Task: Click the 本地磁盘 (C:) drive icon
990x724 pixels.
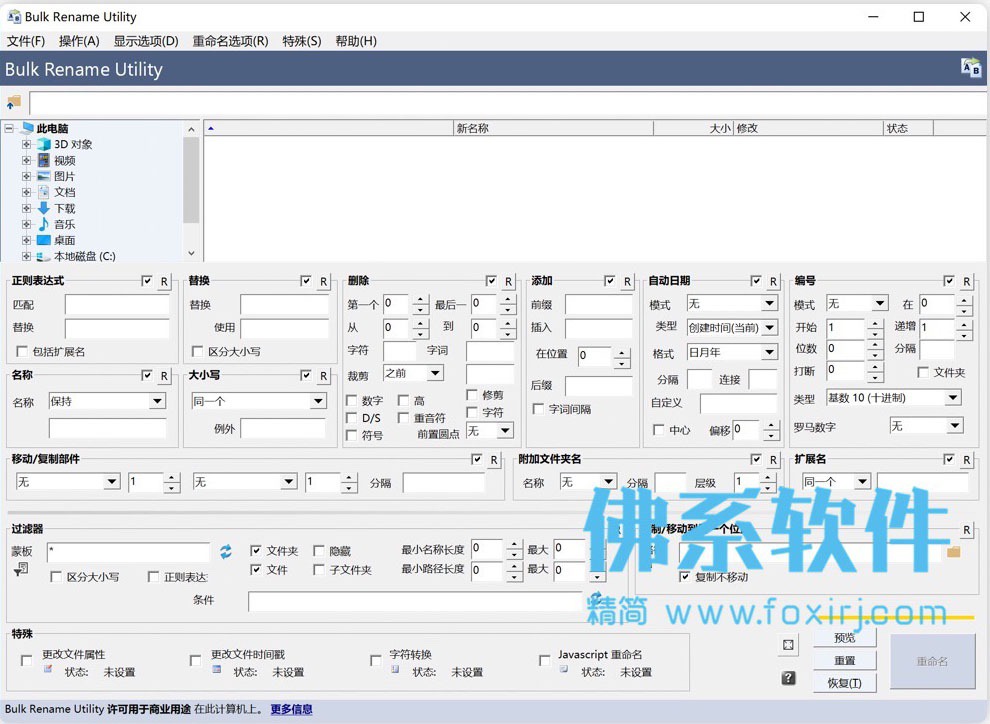Action: pyautogui.click(x=44, y=256)
